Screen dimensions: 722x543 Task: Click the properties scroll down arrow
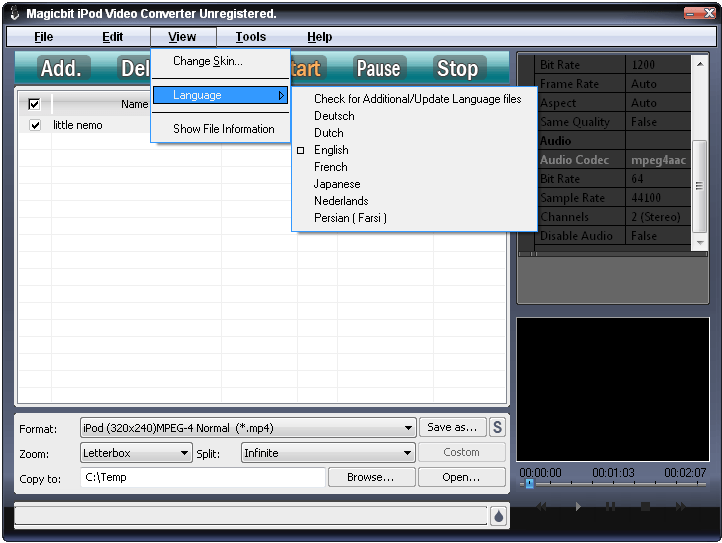[x=700, y=242]
